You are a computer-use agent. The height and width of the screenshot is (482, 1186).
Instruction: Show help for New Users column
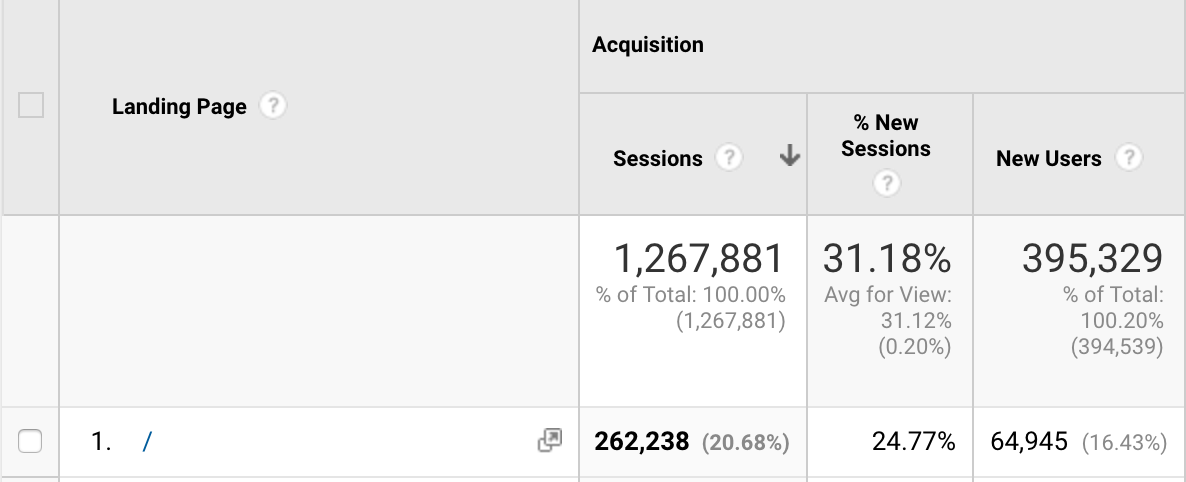pyautogui.click(x=1129, y=158)
